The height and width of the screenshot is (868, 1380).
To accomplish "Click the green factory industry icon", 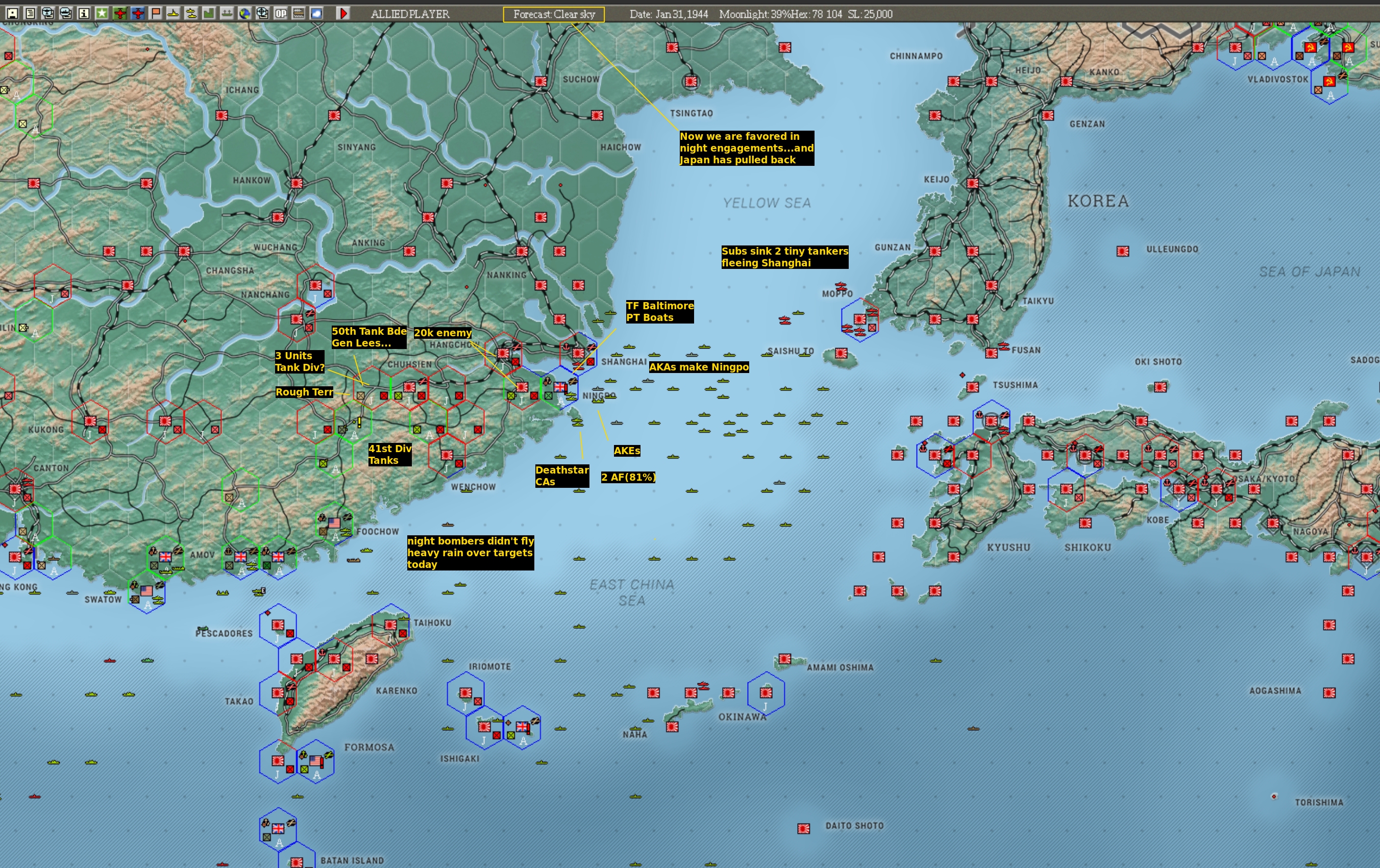I will 209,13.
